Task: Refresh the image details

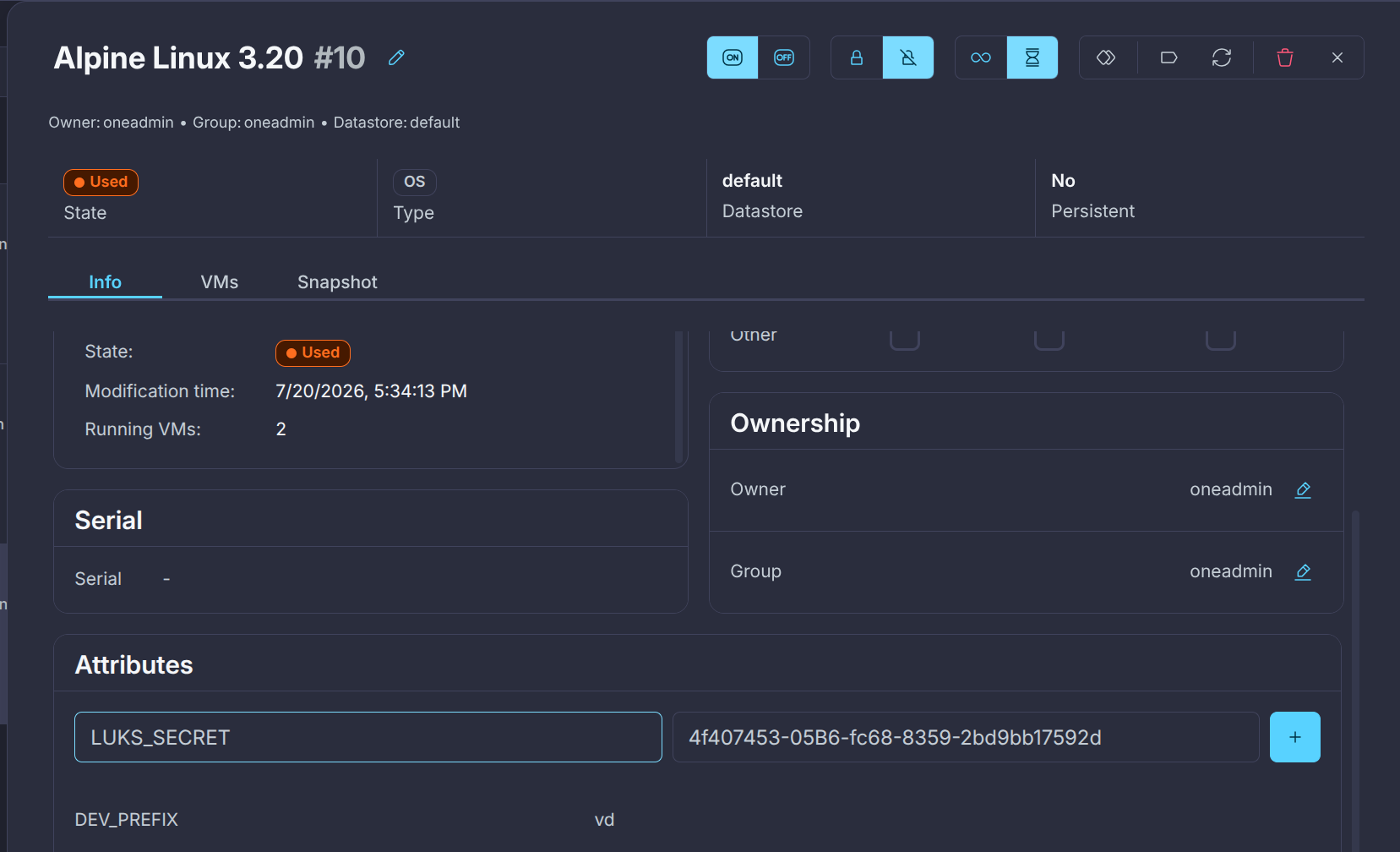Action: (x=1222, y=57)
